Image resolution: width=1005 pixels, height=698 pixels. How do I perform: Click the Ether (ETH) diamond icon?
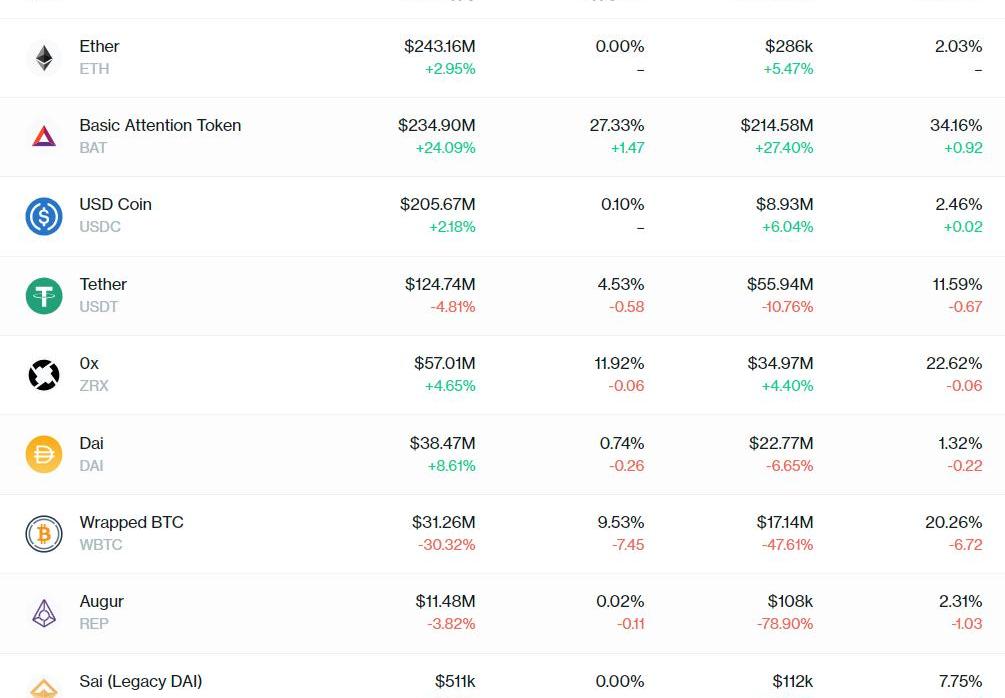tap(44, 58)
